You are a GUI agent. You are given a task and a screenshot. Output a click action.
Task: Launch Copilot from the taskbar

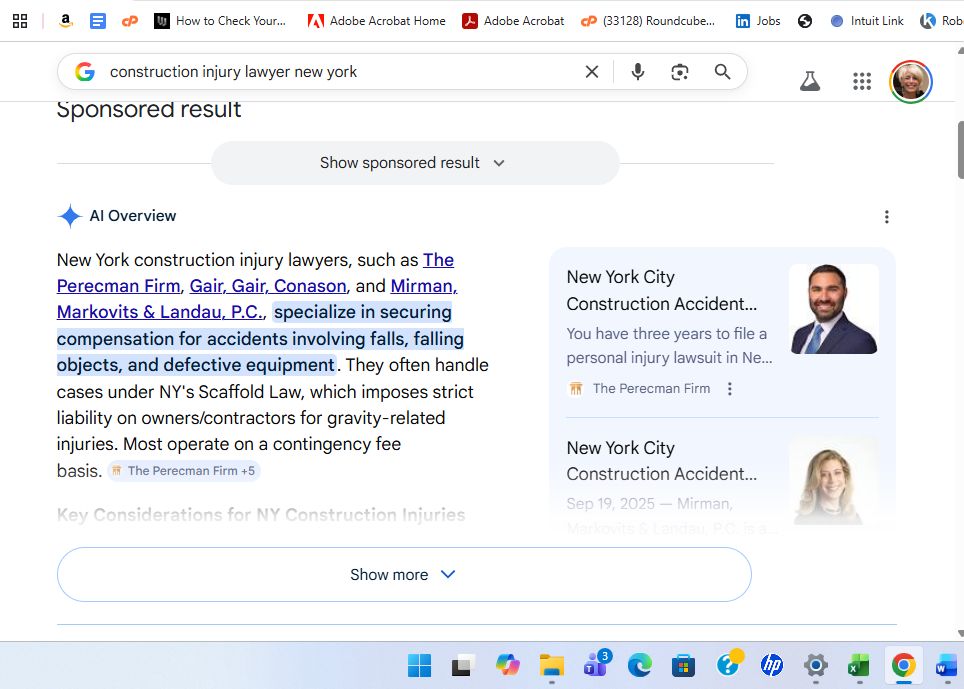(508, 665)
